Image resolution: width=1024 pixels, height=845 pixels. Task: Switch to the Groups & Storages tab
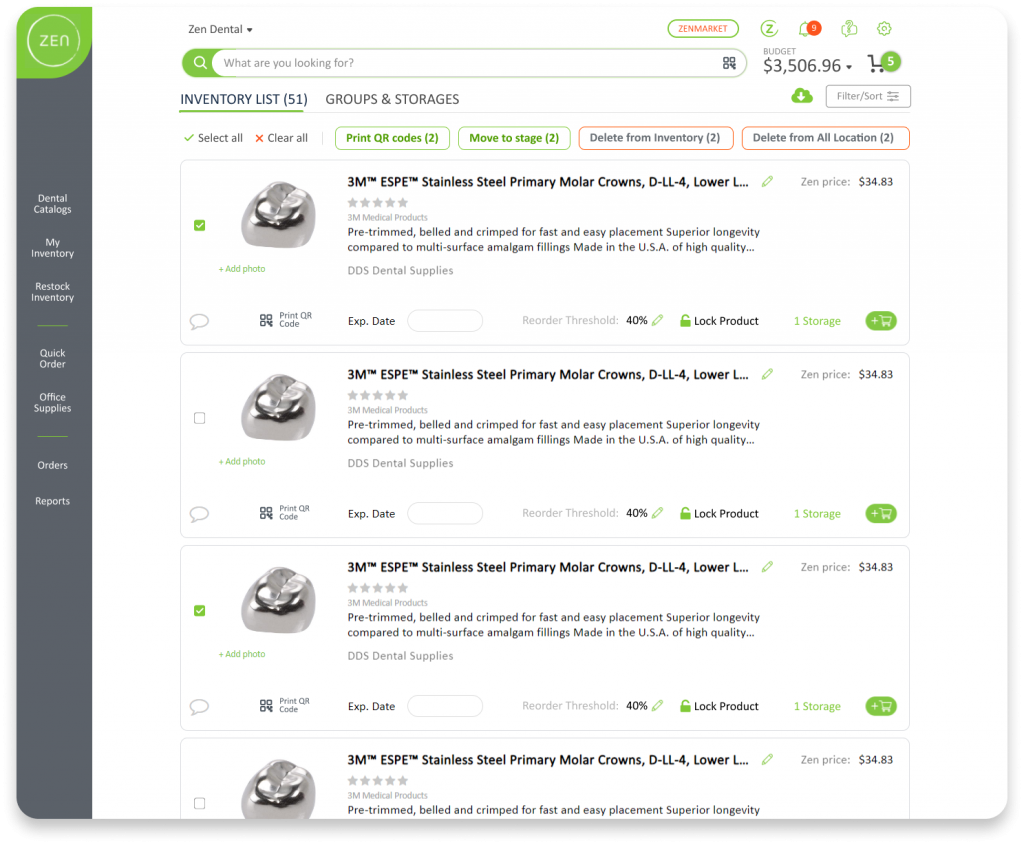[x=392, y=99]
